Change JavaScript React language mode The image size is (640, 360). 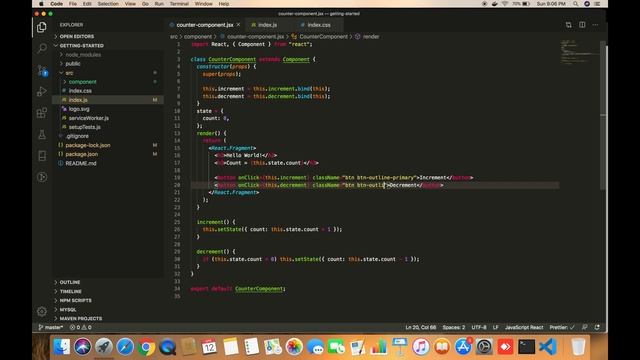click(x=524, y=327)
